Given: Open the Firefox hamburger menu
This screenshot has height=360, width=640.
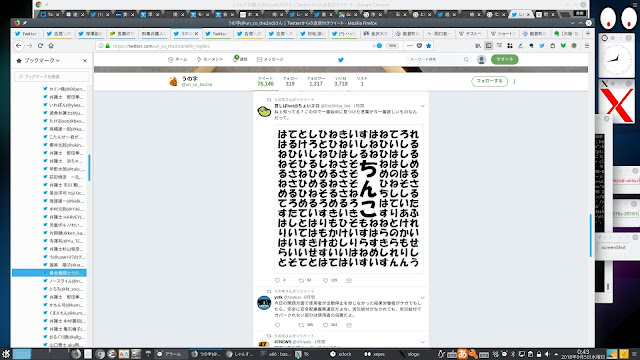Looking at the screenshot, I should [587, 46].
